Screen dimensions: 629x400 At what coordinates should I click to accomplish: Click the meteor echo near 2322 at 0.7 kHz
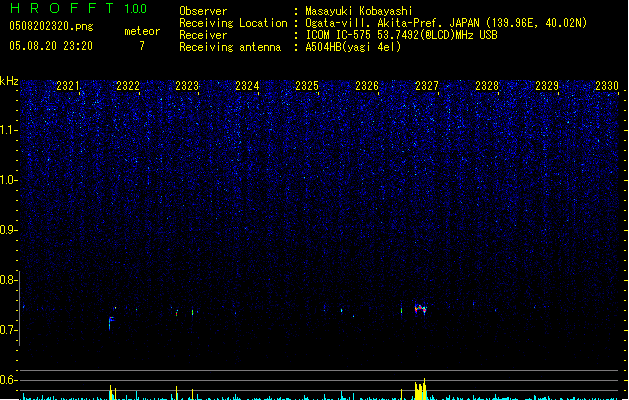(x=111, y=323)
